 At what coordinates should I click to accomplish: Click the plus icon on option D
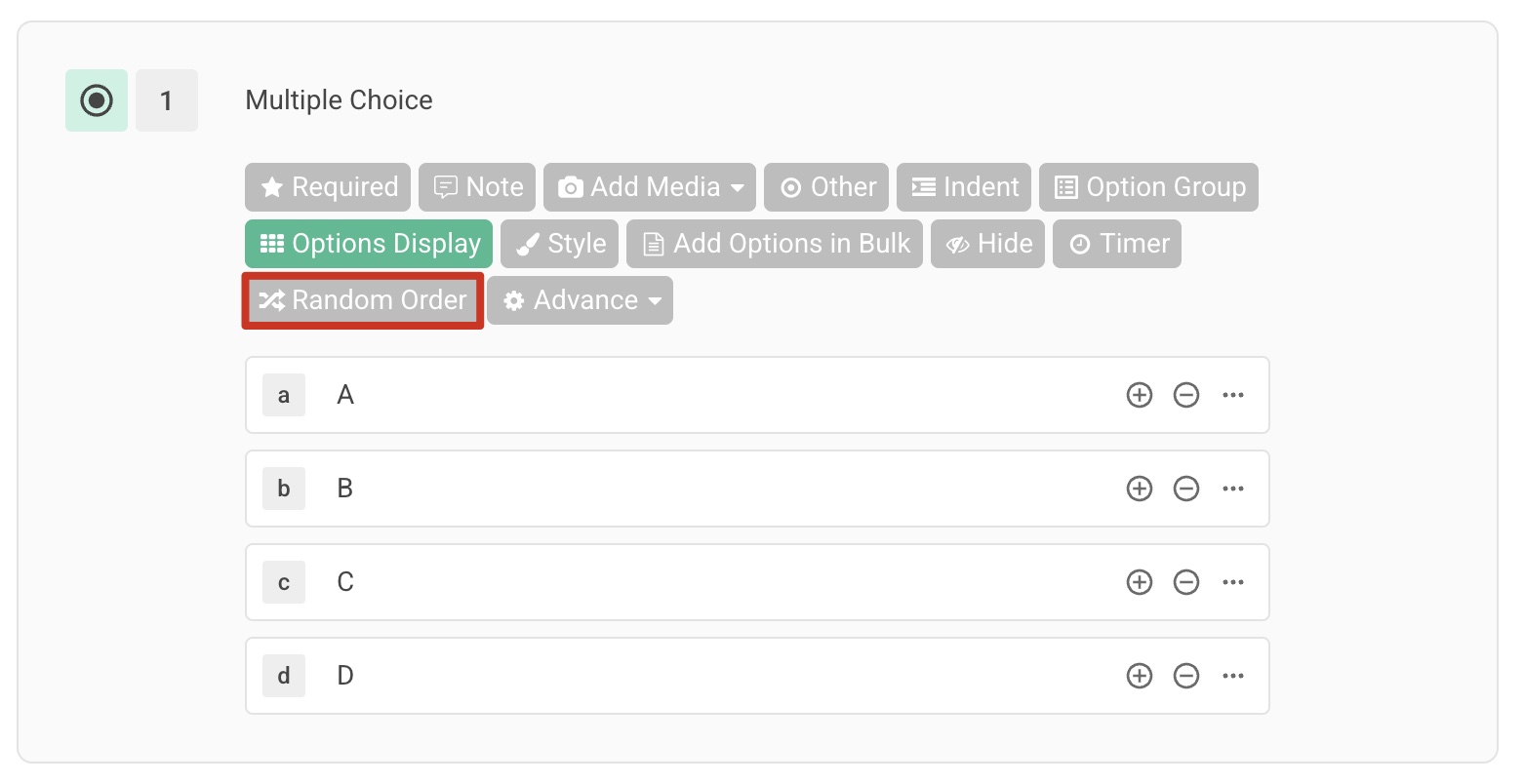pos(1139,676)
